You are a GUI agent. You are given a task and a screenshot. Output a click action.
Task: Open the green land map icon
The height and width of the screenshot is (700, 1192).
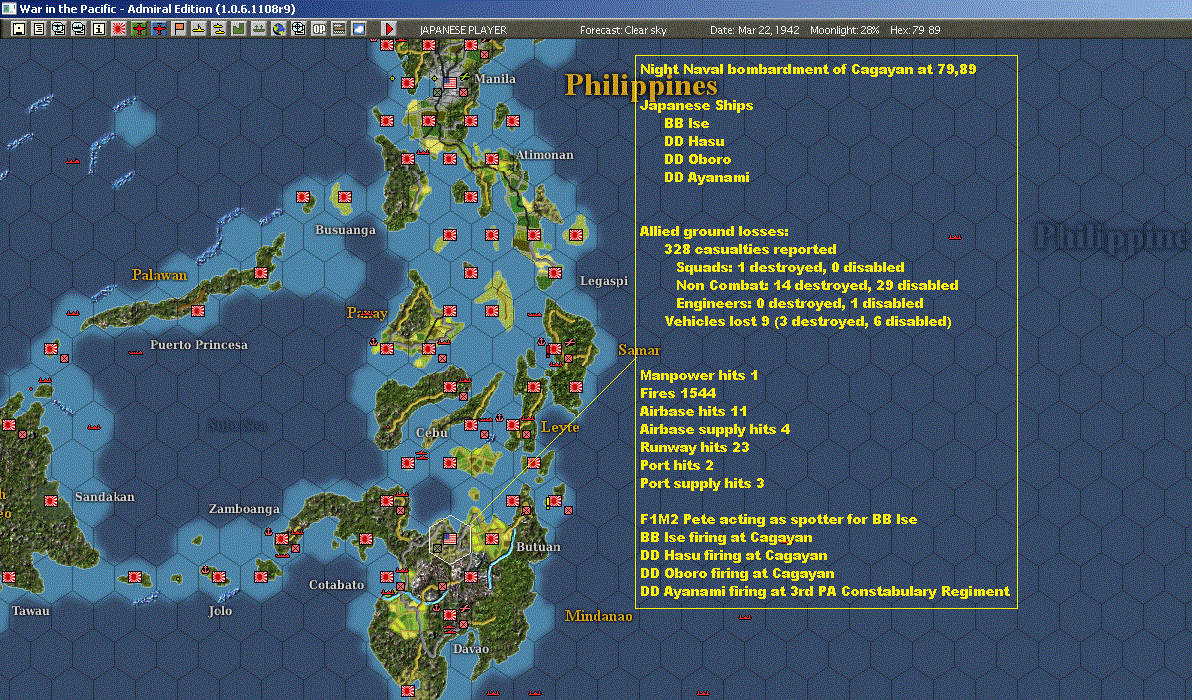click(x=238, y=29)
